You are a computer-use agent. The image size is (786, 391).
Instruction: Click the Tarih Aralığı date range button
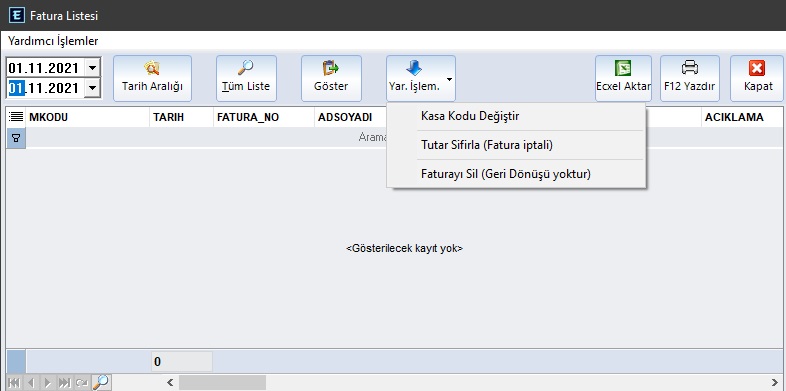tap(152, 78)
